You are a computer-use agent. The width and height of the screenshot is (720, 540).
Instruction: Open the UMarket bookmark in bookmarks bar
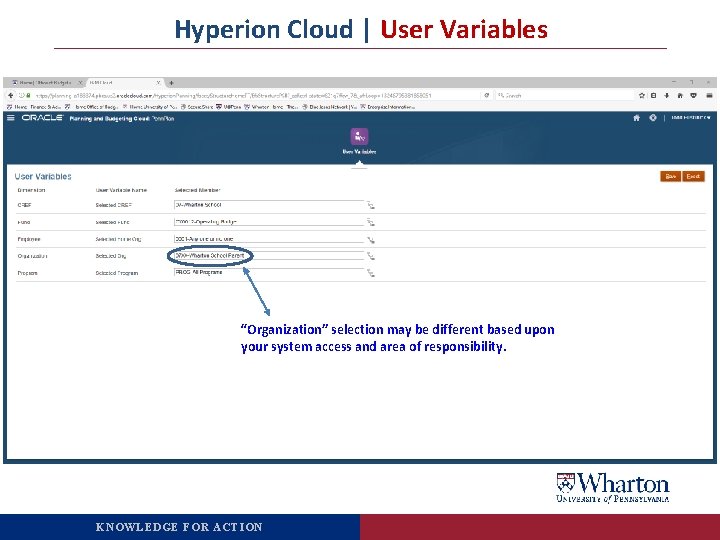coord(229,107)
